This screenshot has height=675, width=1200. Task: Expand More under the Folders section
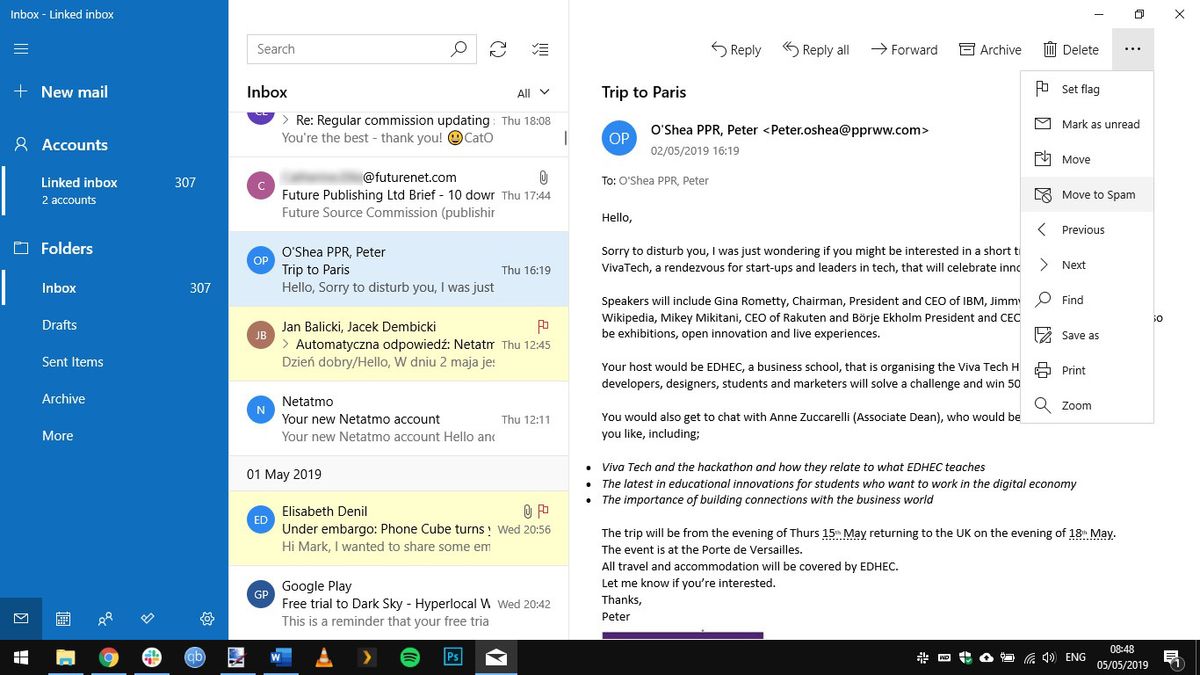pyautogui.click(x=57, y=435)
